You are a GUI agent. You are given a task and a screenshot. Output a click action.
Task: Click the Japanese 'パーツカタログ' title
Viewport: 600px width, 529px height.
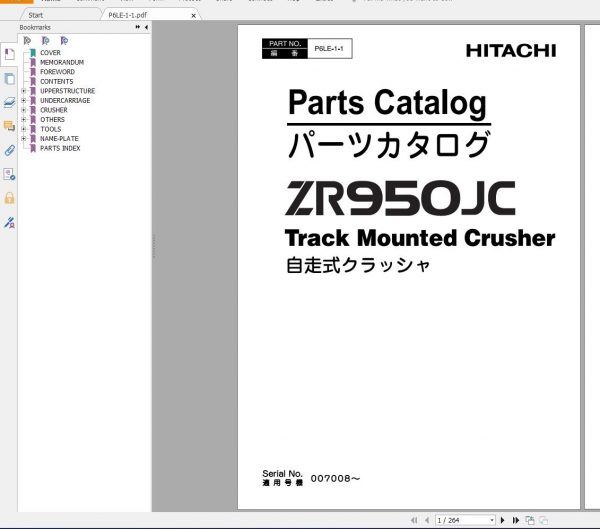click(x=389, y=144)
